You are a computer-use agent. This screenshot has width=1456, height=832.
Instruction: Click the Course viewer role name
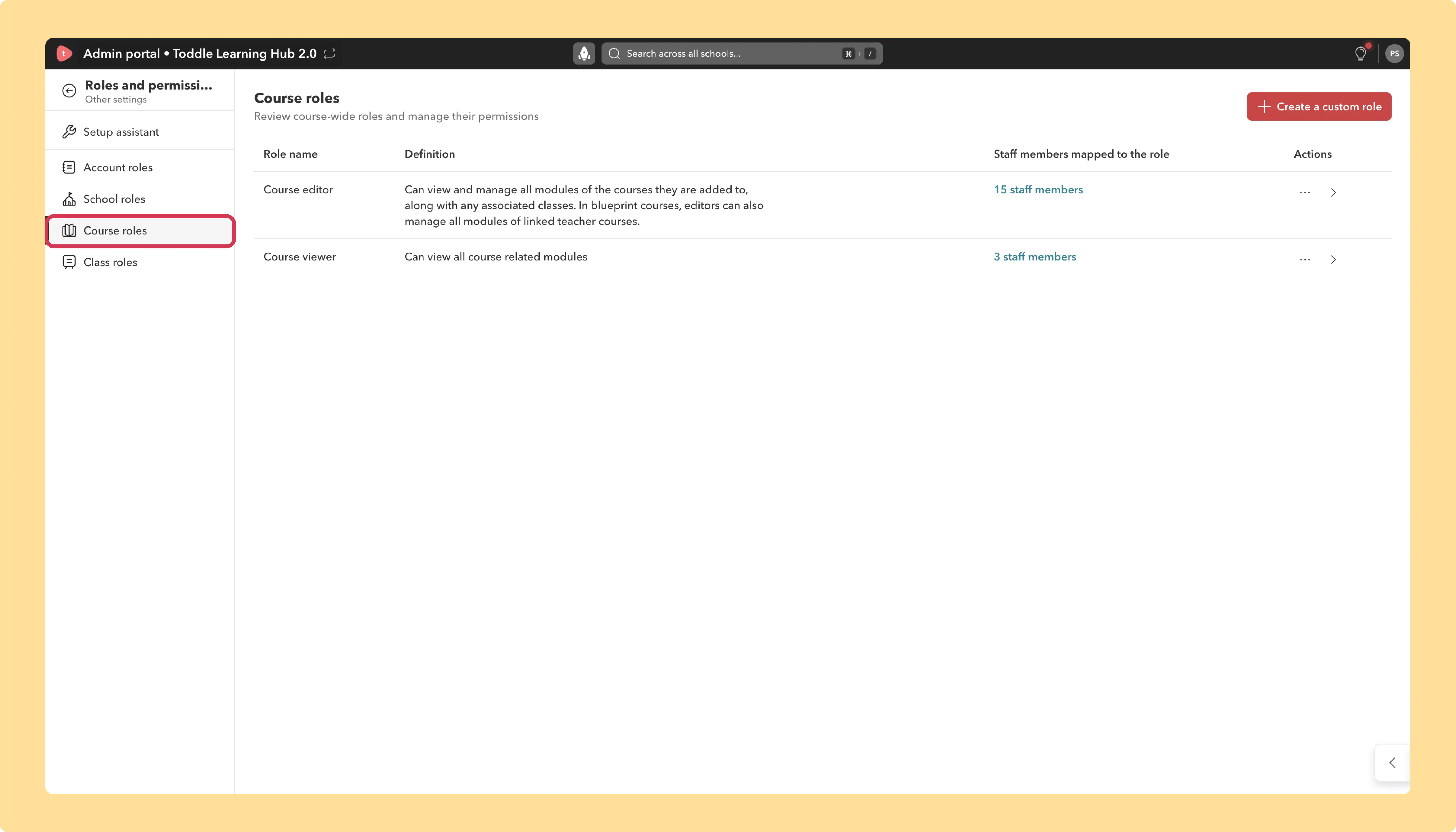[300, 257]
